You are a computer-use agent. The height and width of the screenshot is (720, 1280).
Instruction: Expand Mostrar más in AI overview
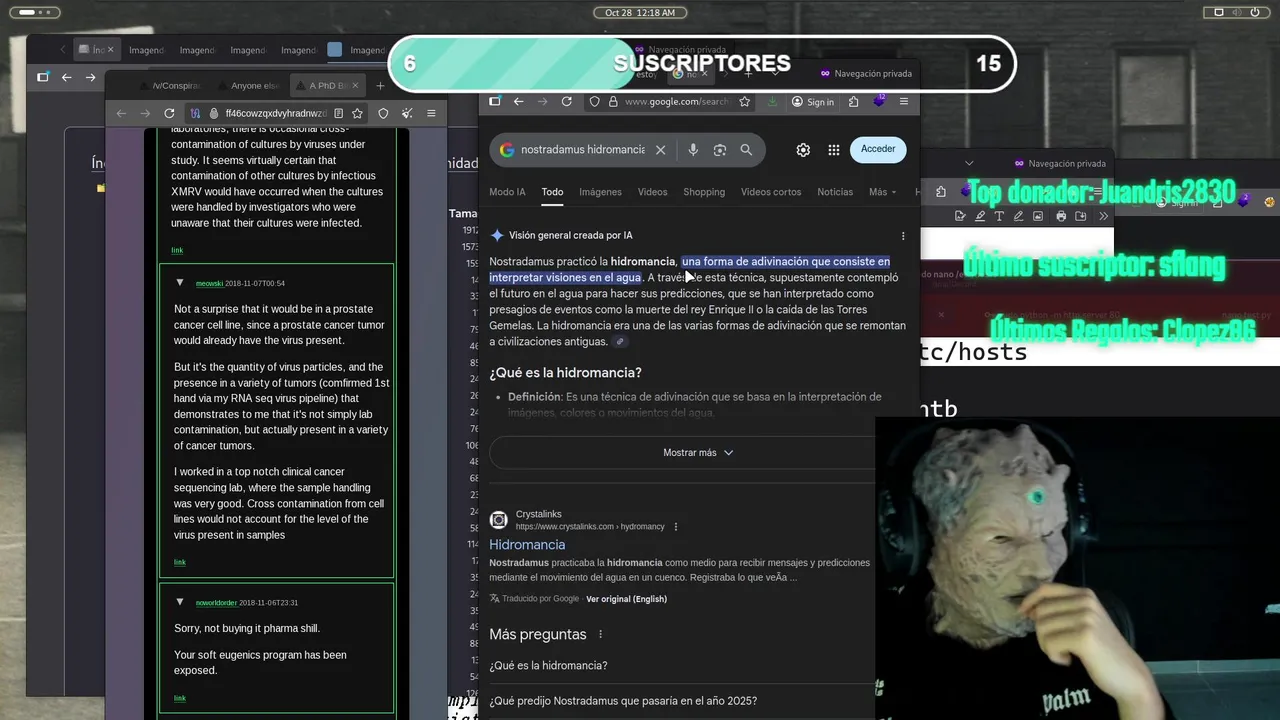pos(698,453)
